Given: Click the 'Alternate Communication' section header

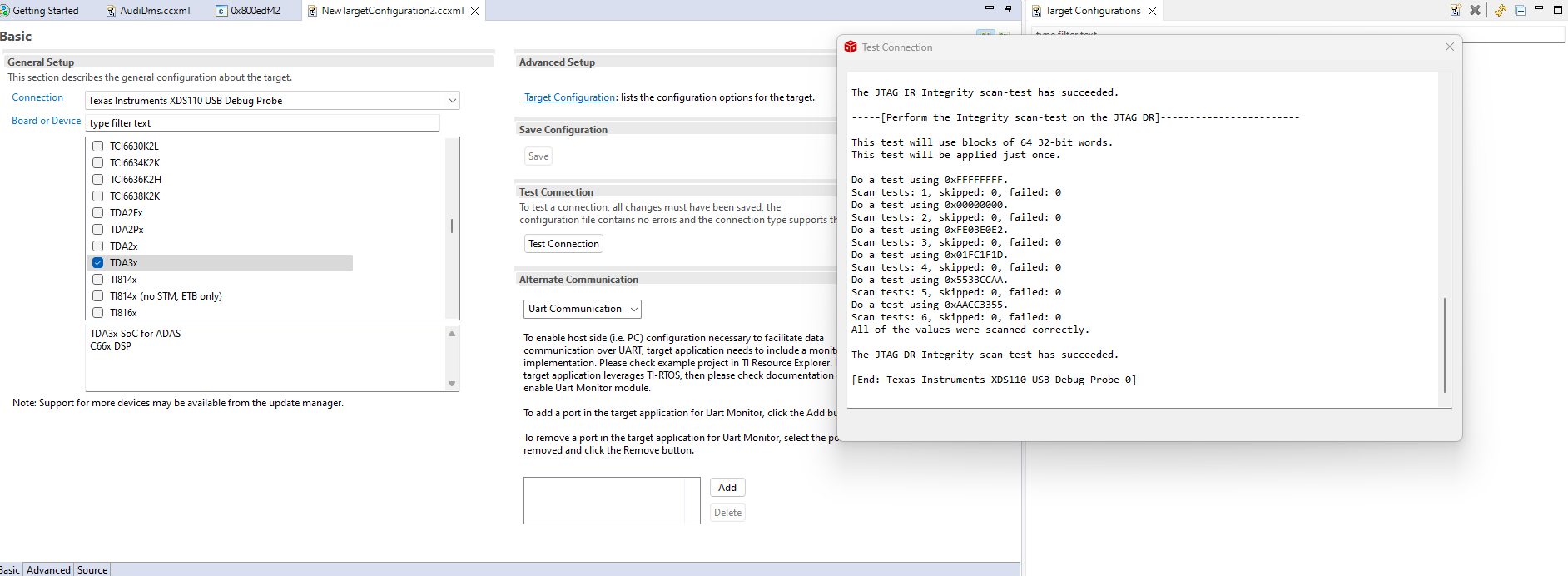Looking at the screenshot, I should 578,280.
